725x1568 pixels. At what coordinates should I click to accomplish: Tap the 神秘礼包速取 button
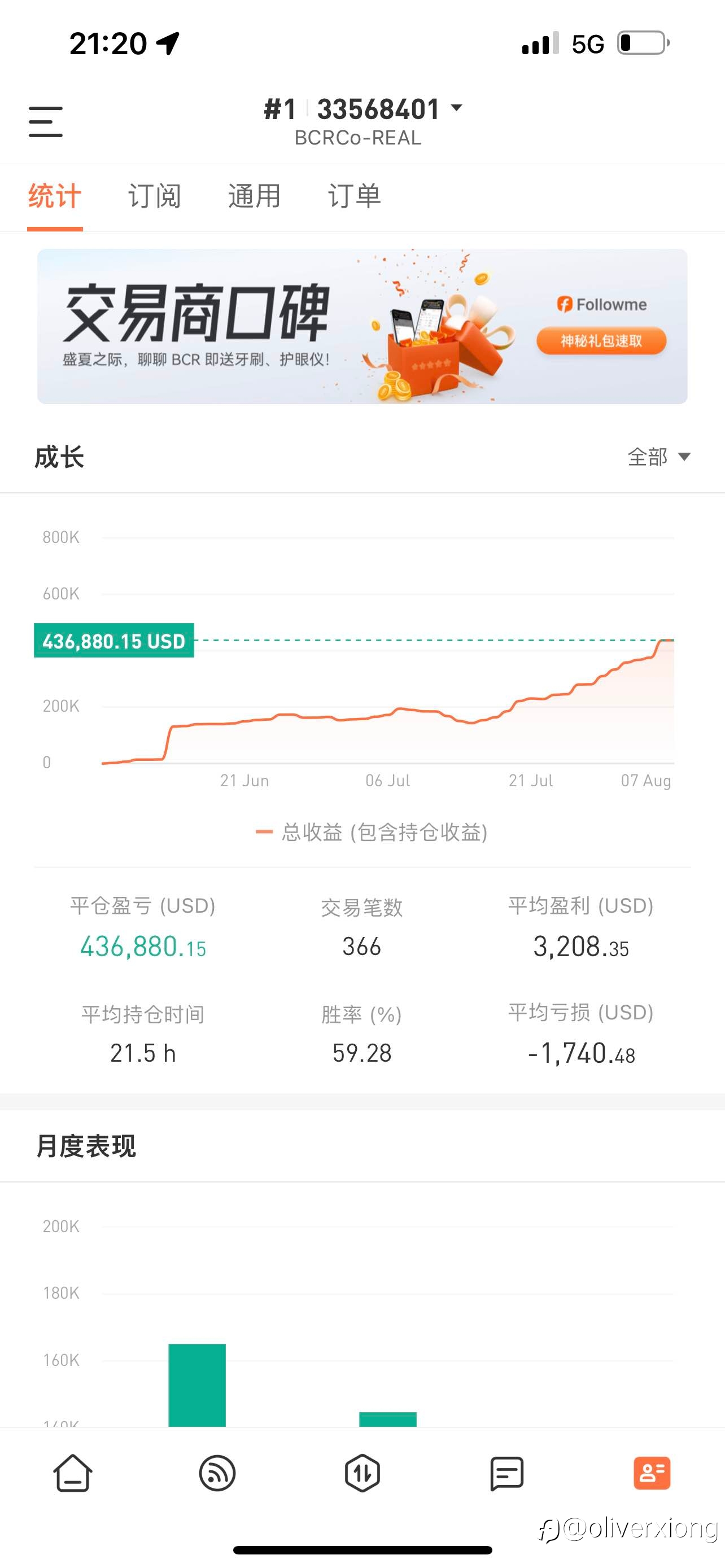pyautogui.click(x=601, y=341)
